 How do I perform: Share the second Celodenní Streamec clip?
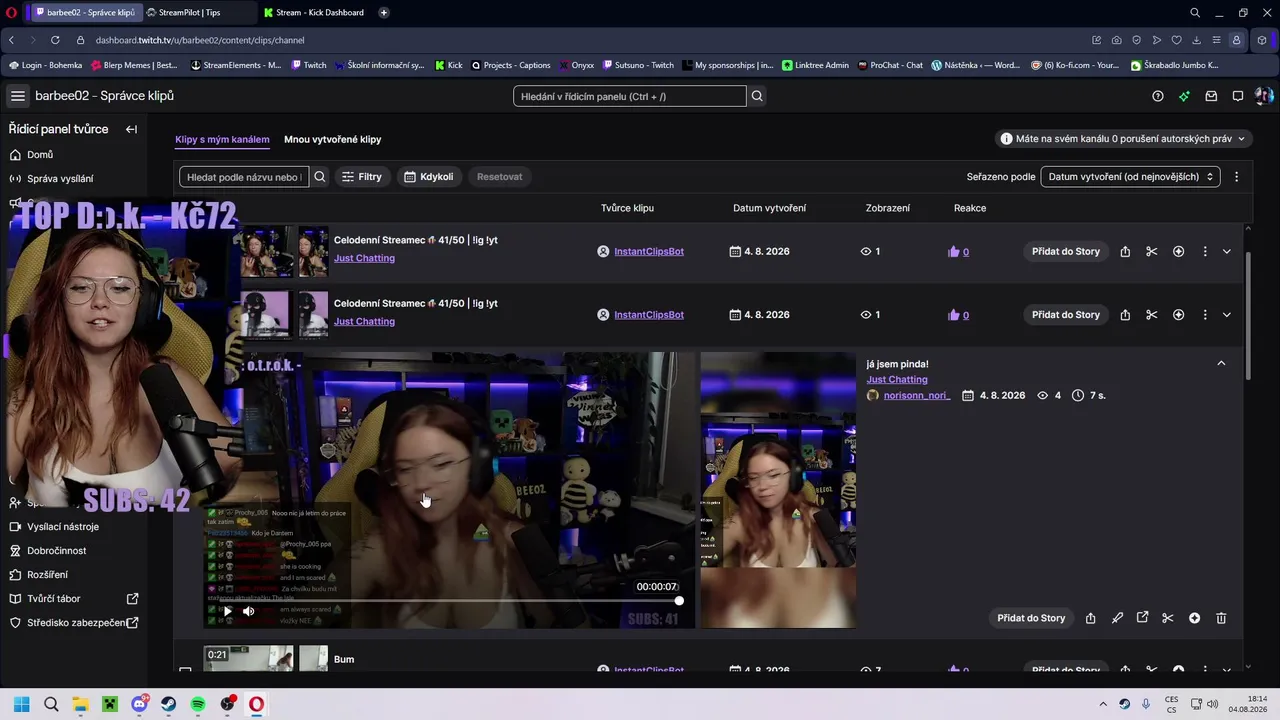coord(1125,315)
